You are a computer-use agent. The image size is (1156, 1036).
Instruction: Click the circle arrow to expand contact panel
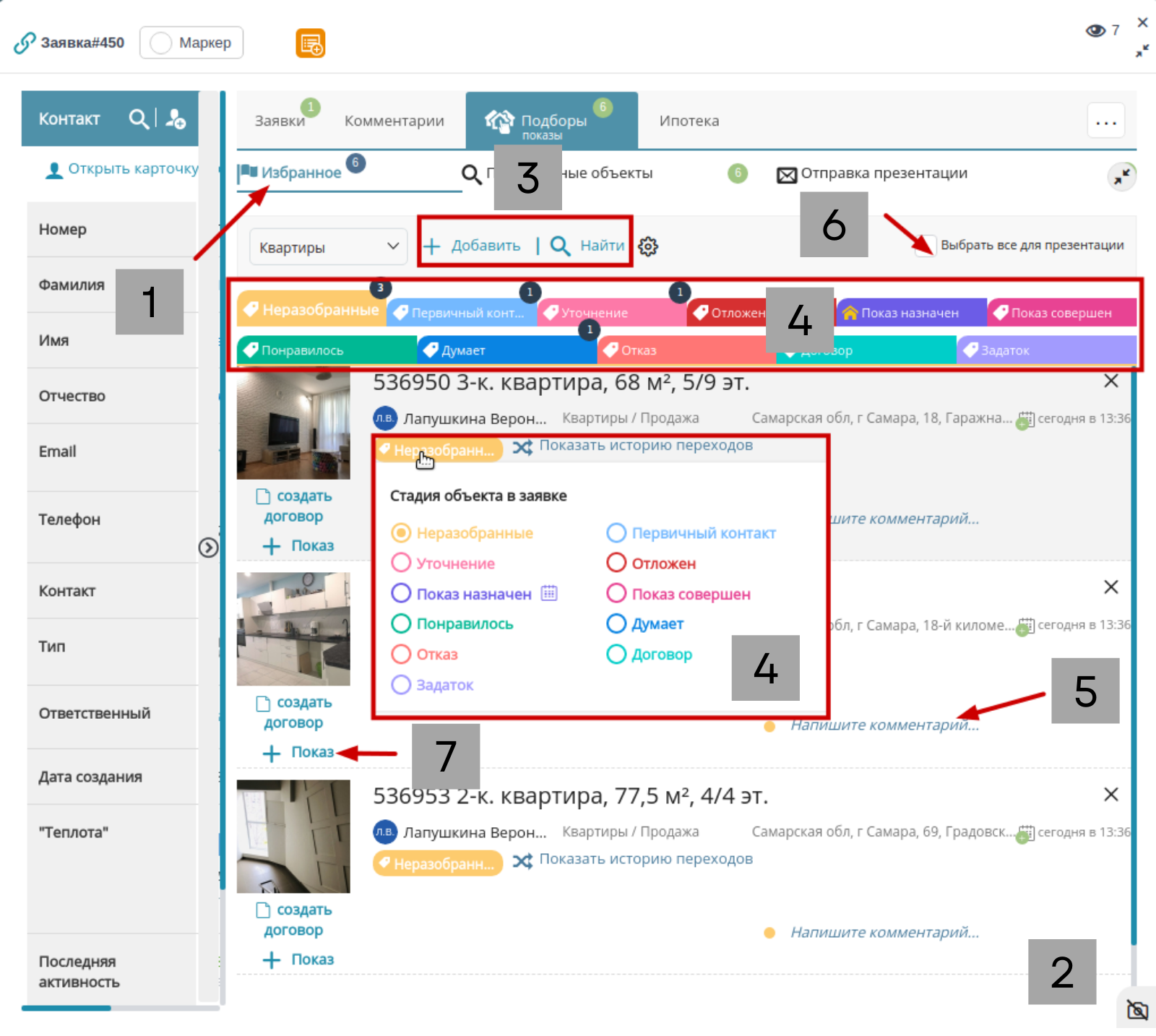pyautogui.click(x=208, y=548)
